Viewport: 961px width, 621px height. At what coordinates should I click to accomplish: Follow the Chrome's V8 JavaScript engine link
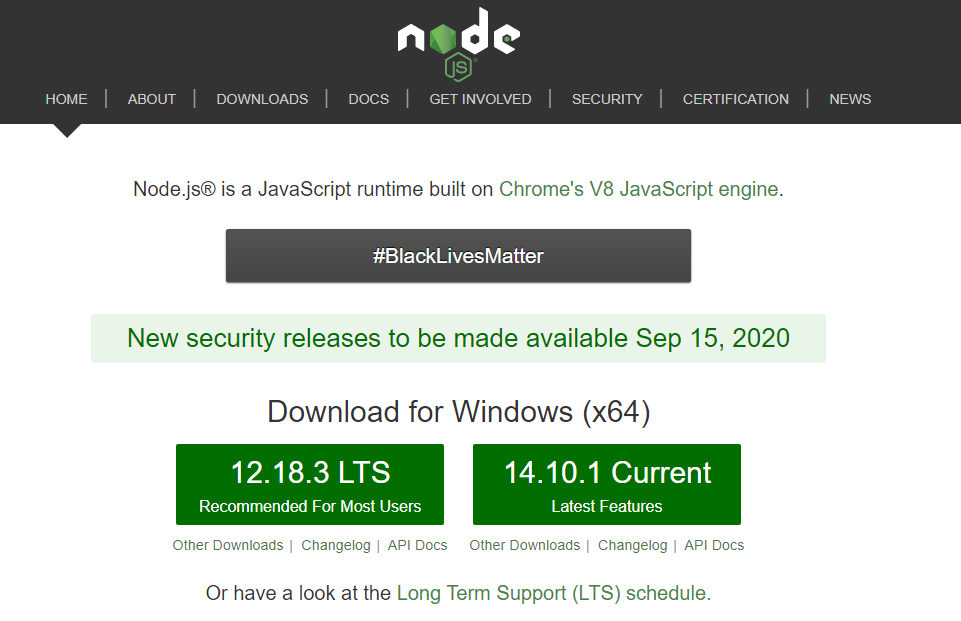tap(638, 189)
